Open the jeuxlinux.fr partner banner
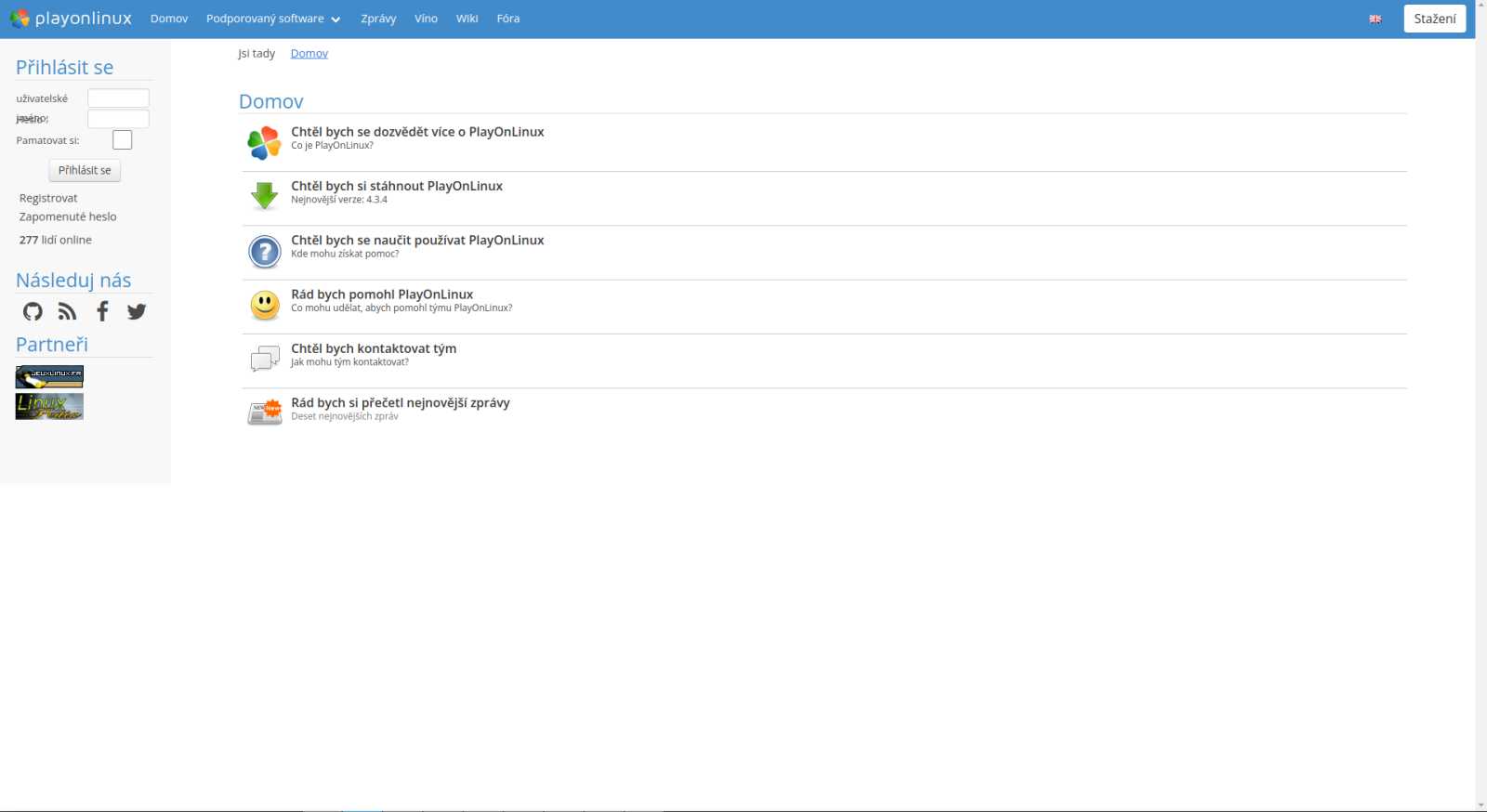1487x812 pixels. click(49, 376)
